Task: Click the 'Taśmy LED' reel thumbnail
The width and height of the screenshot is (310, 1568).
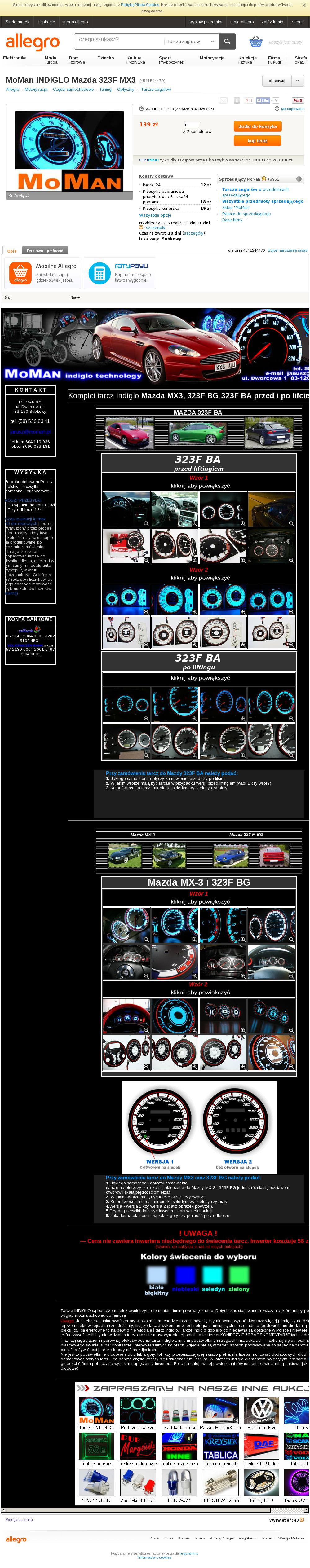Action: (261, 1483)
